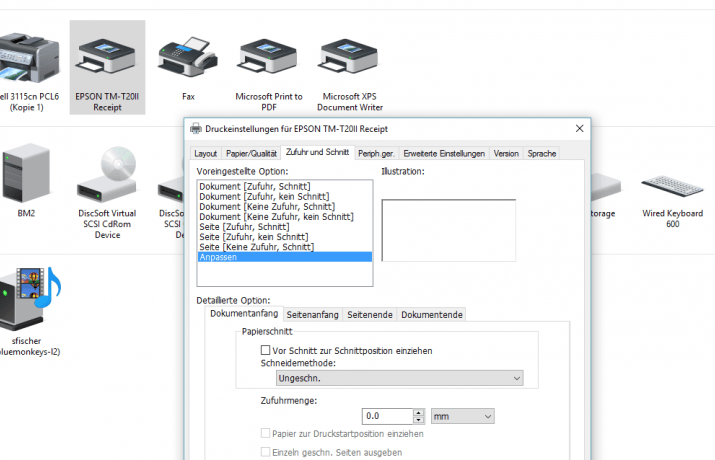Decrease Zufuhrmenge value with down arrow

(x=419, y=419)
